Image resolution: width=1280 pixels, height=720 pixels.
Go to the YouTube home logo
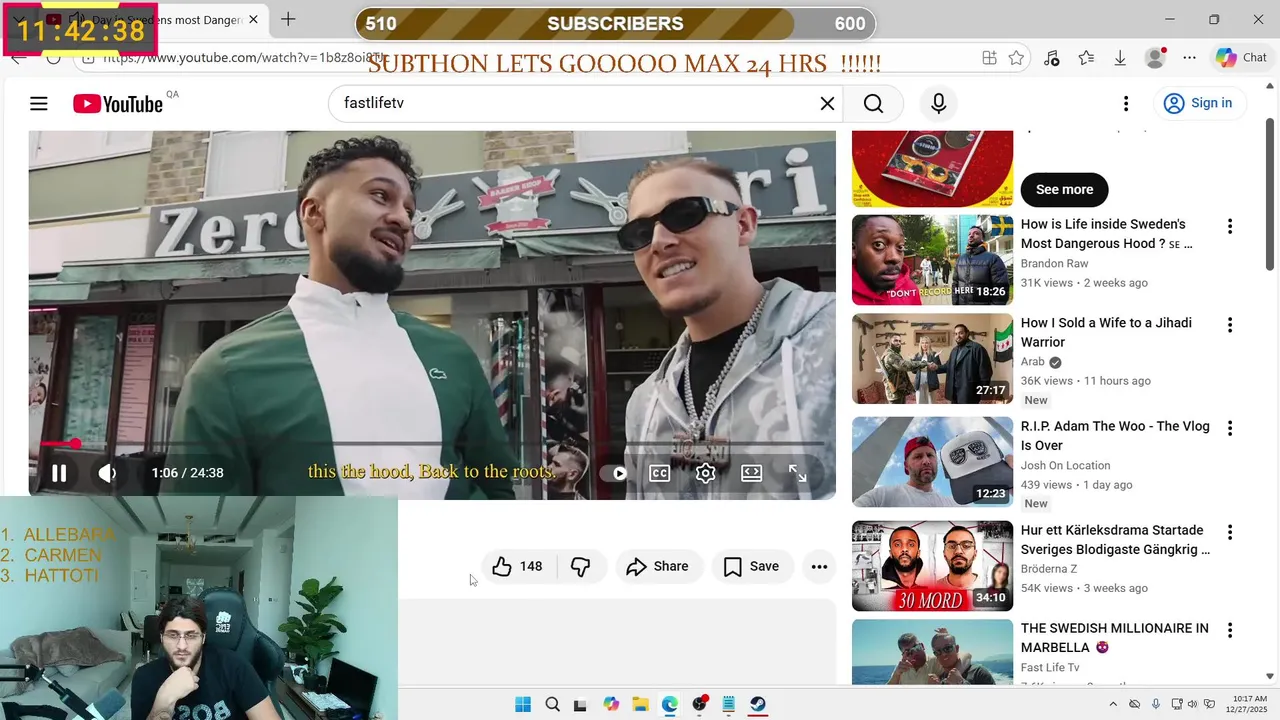pyautogui.click(x=118, y=104)
